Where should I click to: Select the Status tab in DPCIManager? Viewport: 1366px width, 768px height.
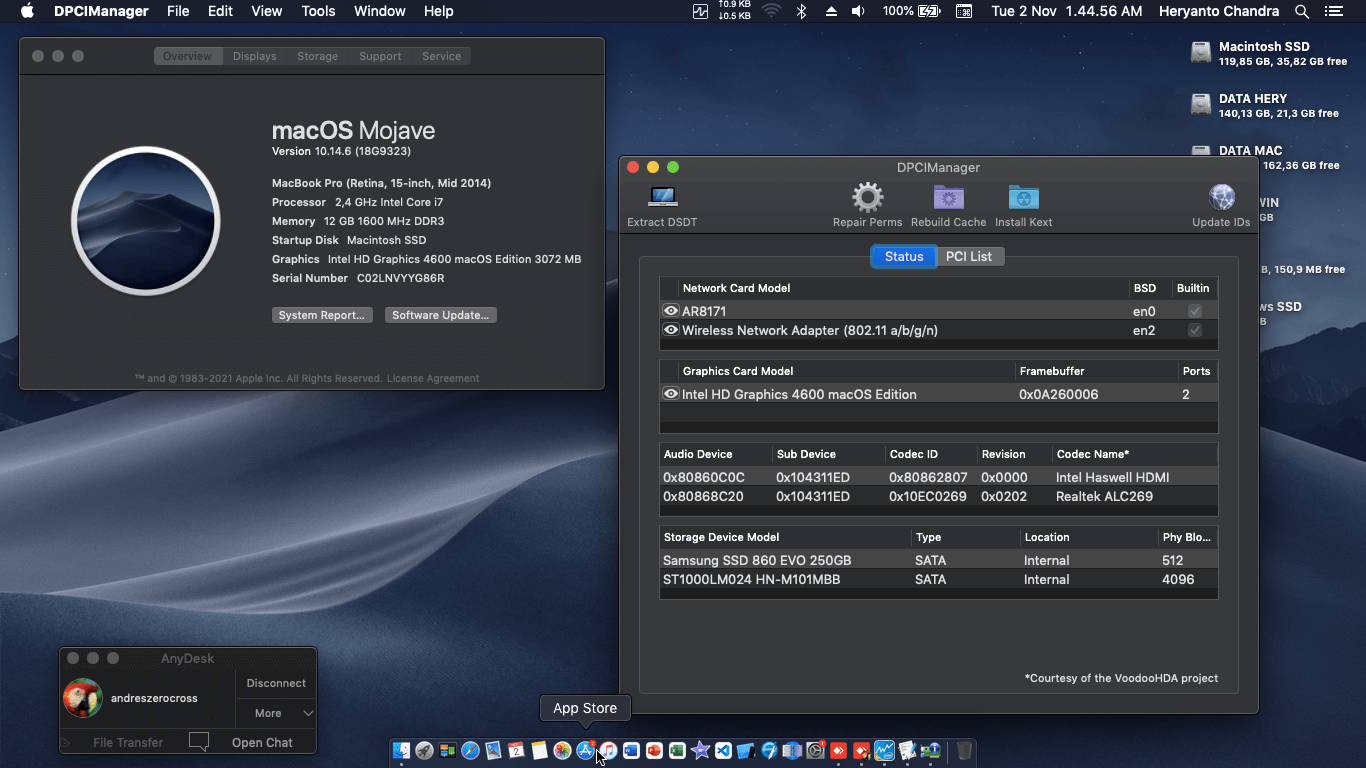pyautogui.click(x=904, y=256)
